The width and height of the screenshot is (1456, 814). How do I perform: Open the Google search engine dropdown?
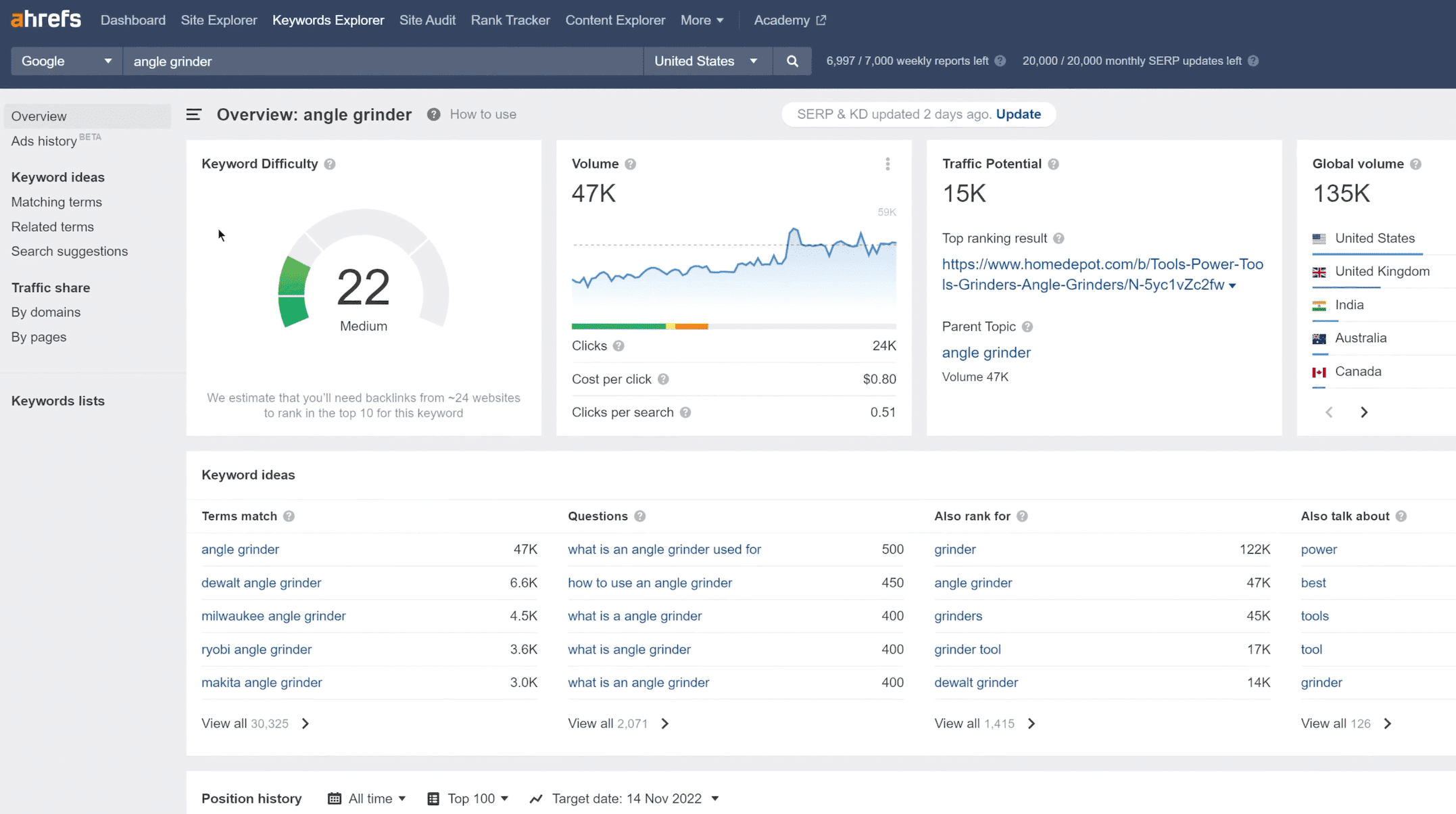[66, 62]
